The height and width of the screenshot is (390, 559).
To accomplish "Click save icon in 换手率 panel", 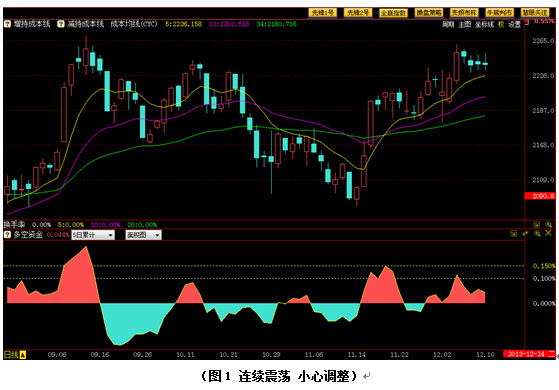I will click(x=537, y=225).
